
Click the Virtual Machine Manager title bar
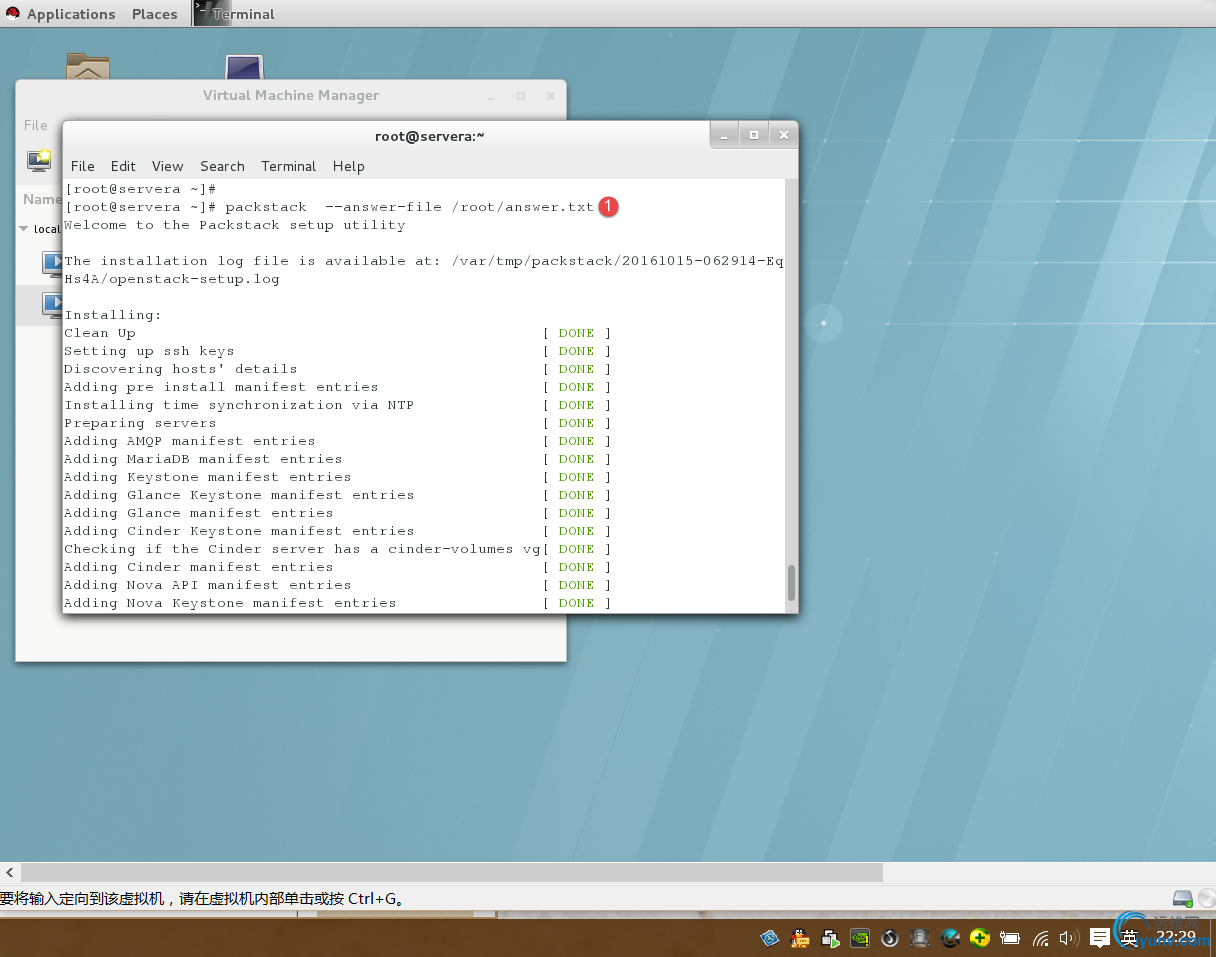point(291,96)
